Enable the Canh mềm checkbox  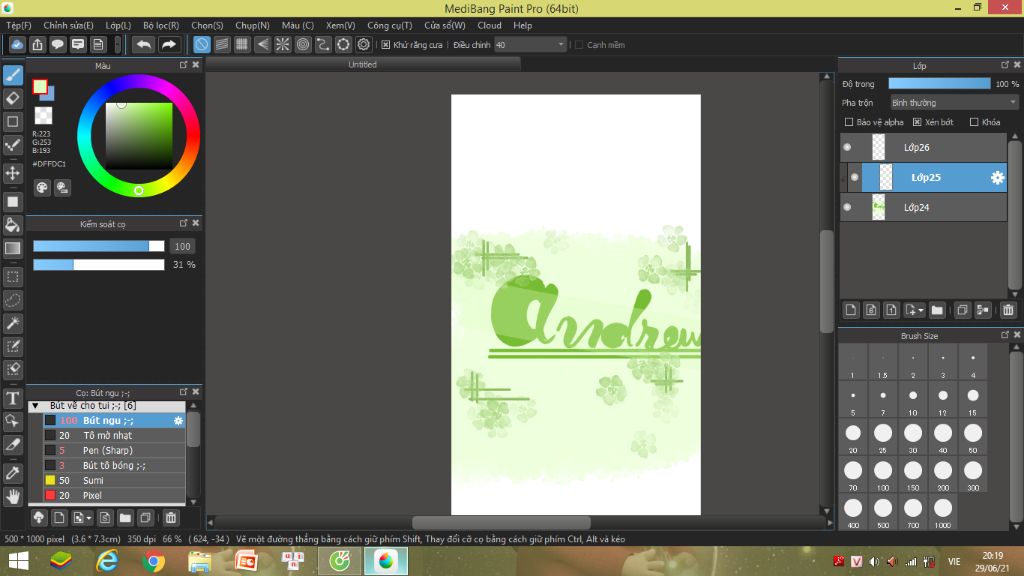click(x=579, y=45)
